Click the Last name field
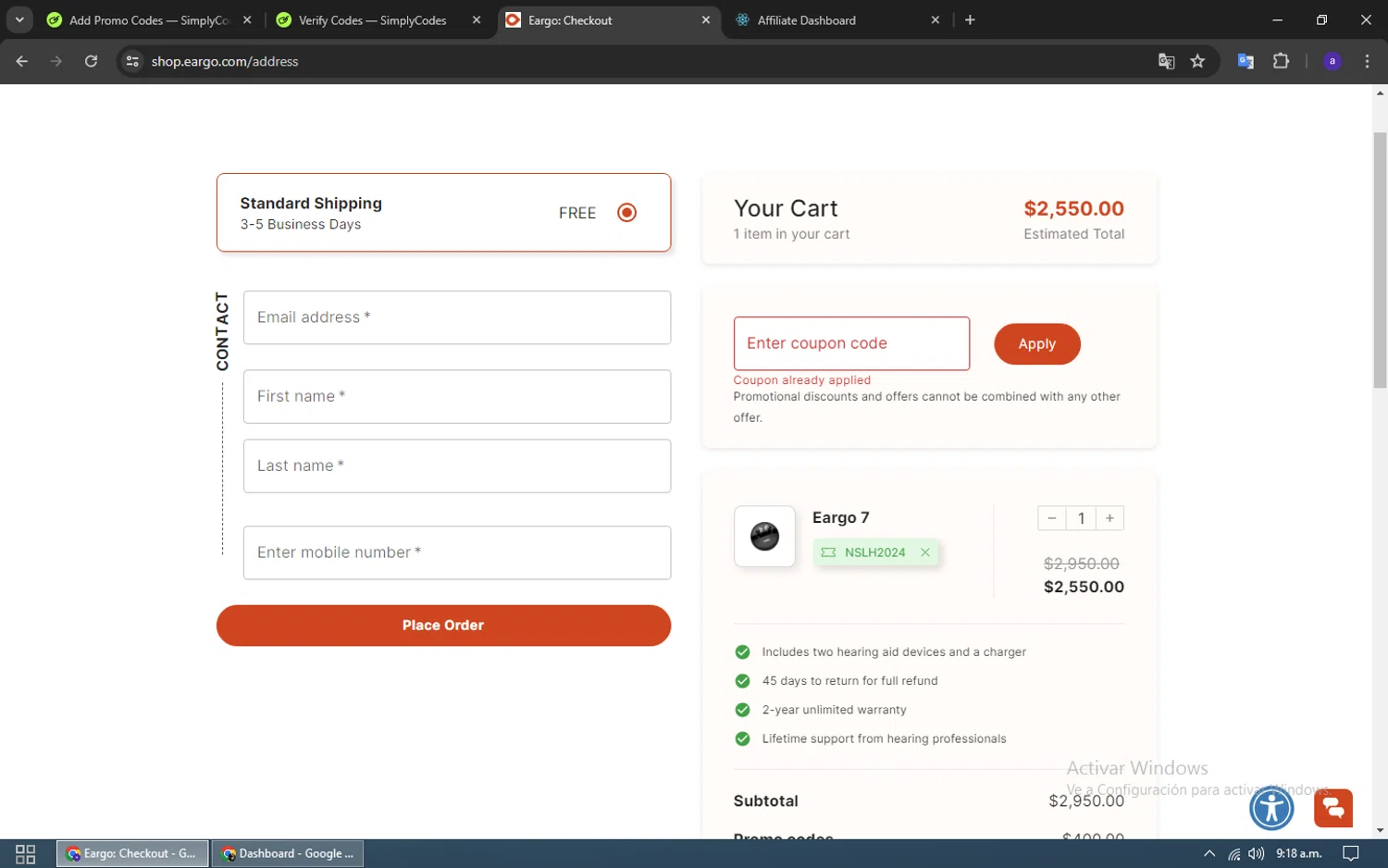The image size is (1388, 868). coord(457,466)
